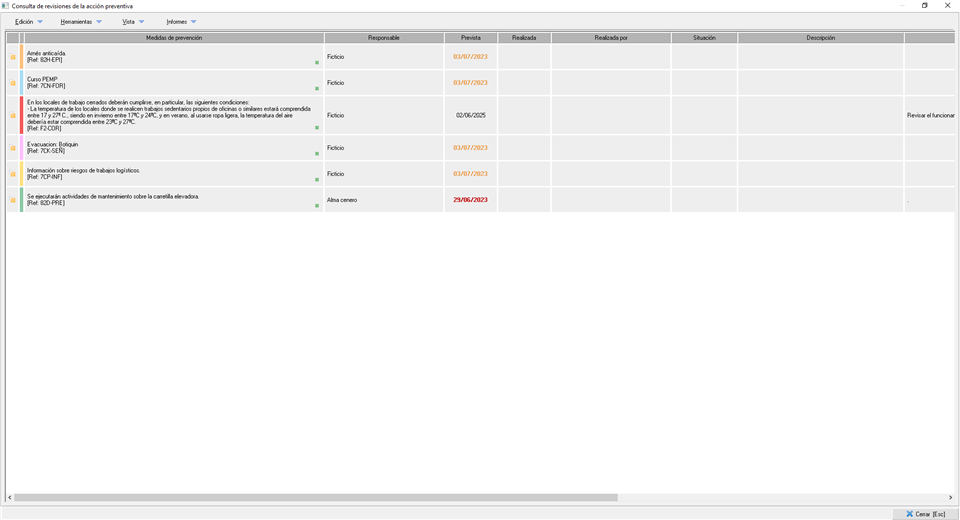This screenshot has width=960, height=520.
Task: Click the scrollbar left arrow
Action: pos(9,498)
